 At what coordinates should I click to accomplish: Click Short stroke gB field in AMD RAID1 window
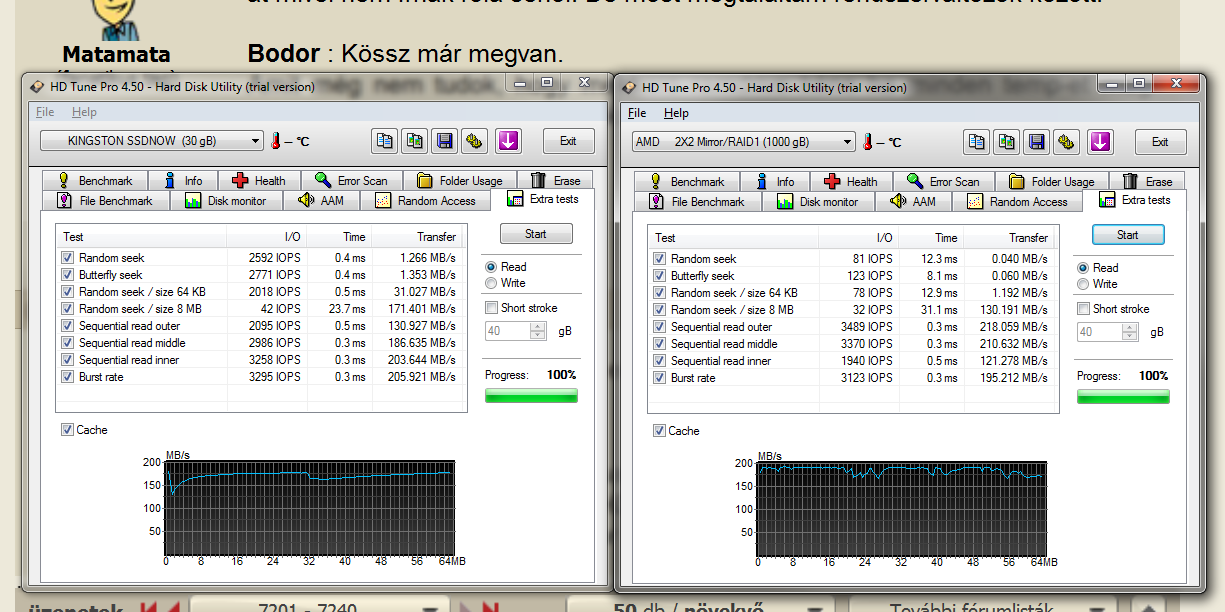pos(1107,332)
